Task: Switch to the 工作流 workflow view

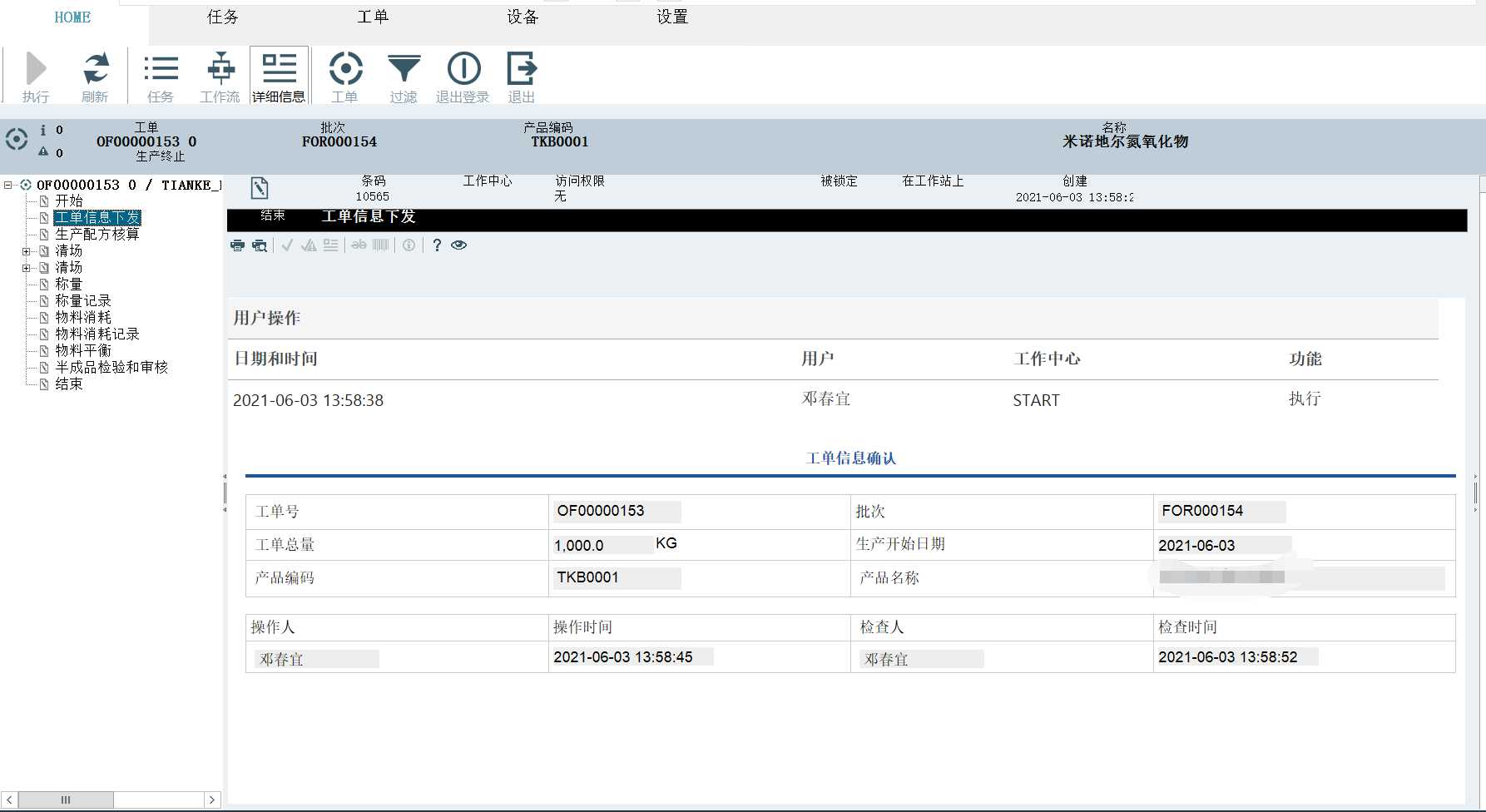Action: click(220, 68)
